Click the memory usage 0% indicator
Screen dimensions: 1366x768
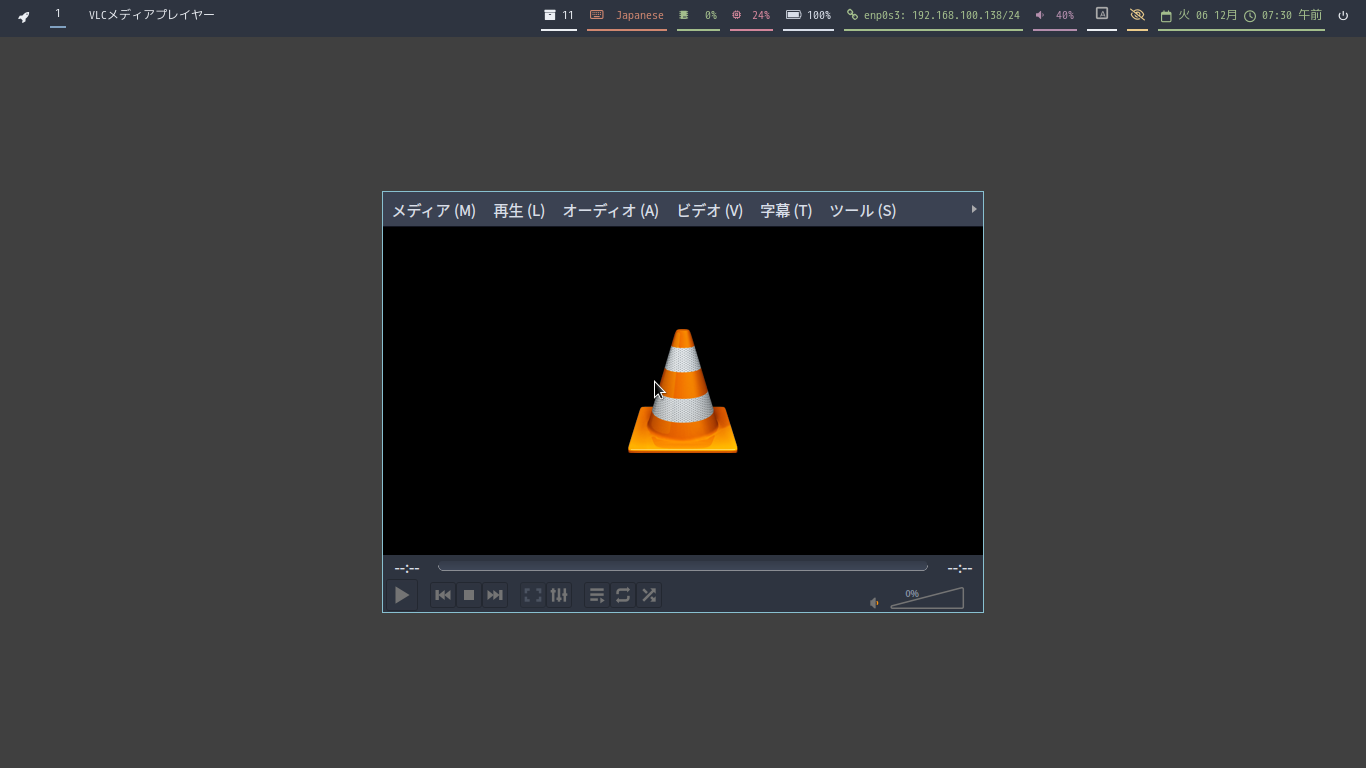[698, 15]
